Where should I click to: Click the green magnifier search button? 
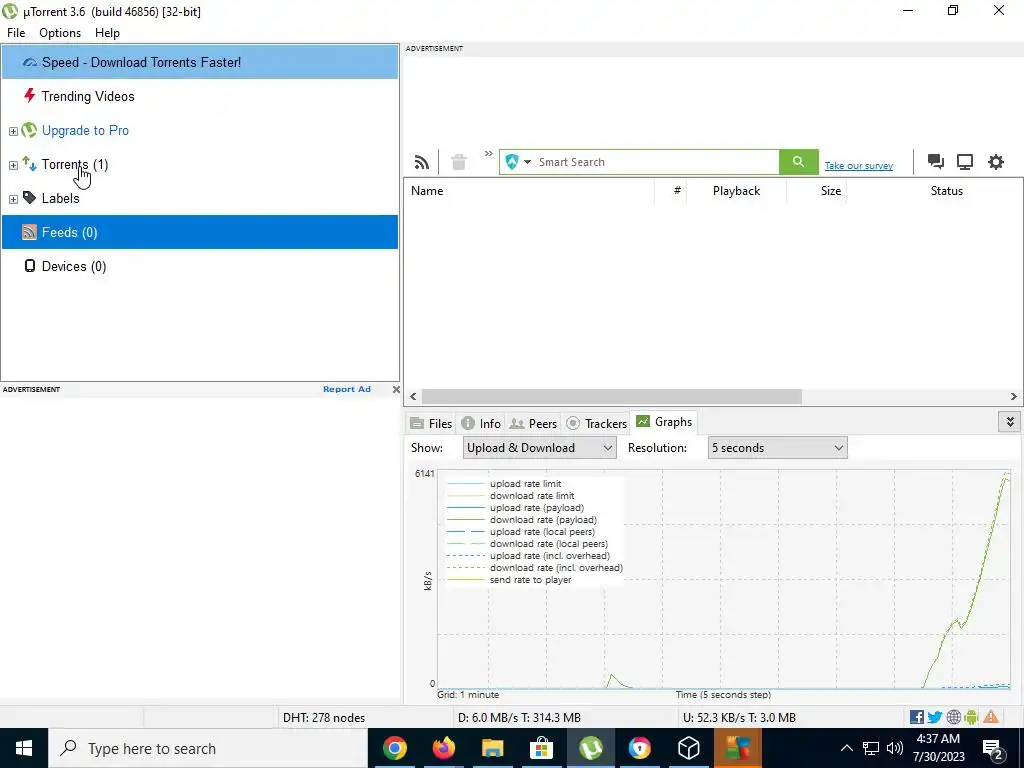click(x=798, y=162)
